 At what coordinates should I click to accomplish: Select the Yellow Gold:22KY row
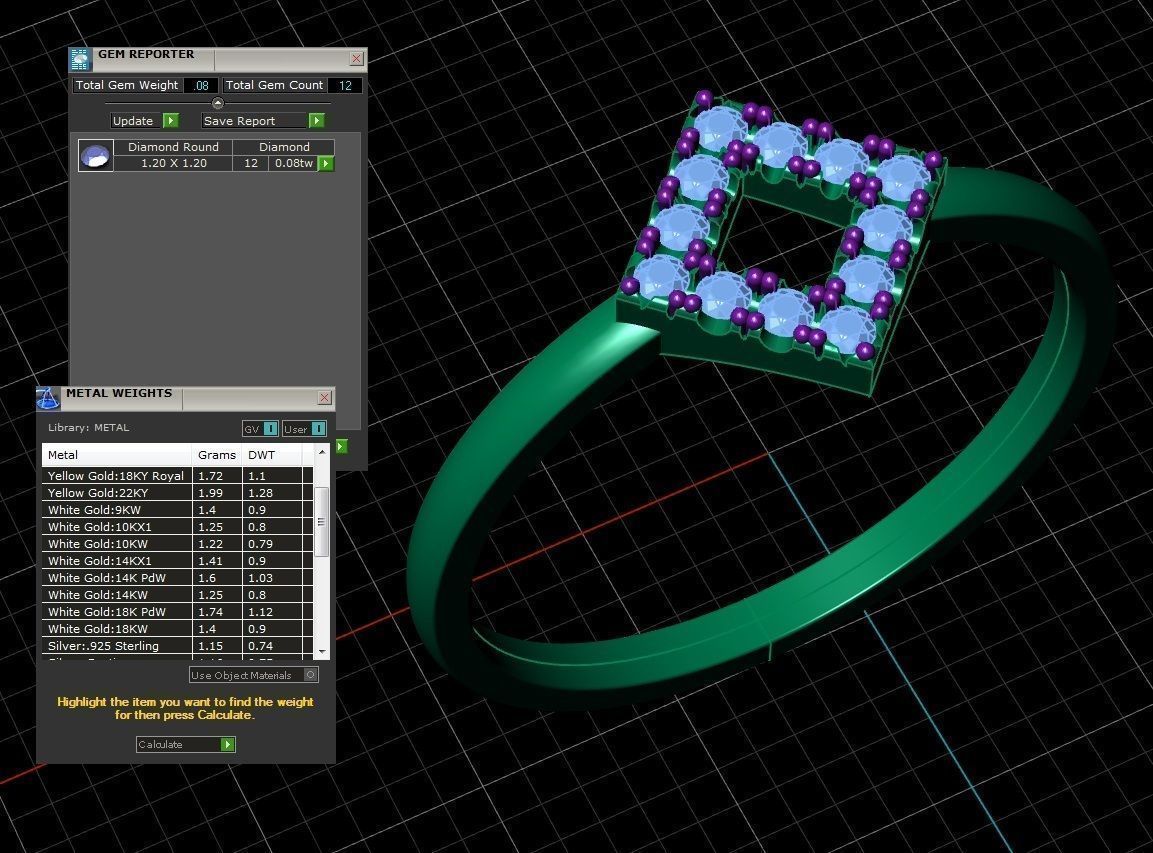[x=177, y=493]
